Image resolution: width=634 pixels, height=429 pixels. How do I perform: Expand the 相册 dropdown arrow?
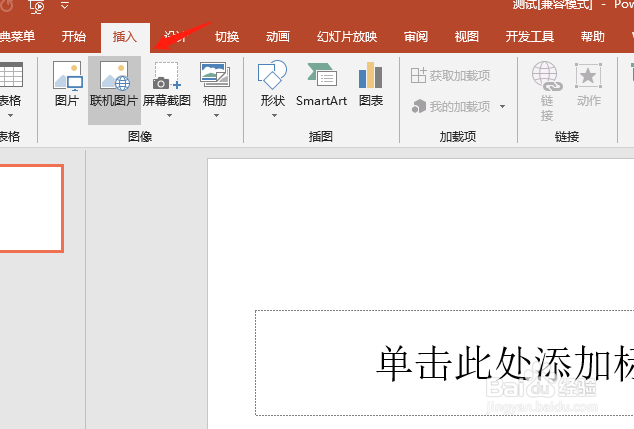[x=216, y=116]
